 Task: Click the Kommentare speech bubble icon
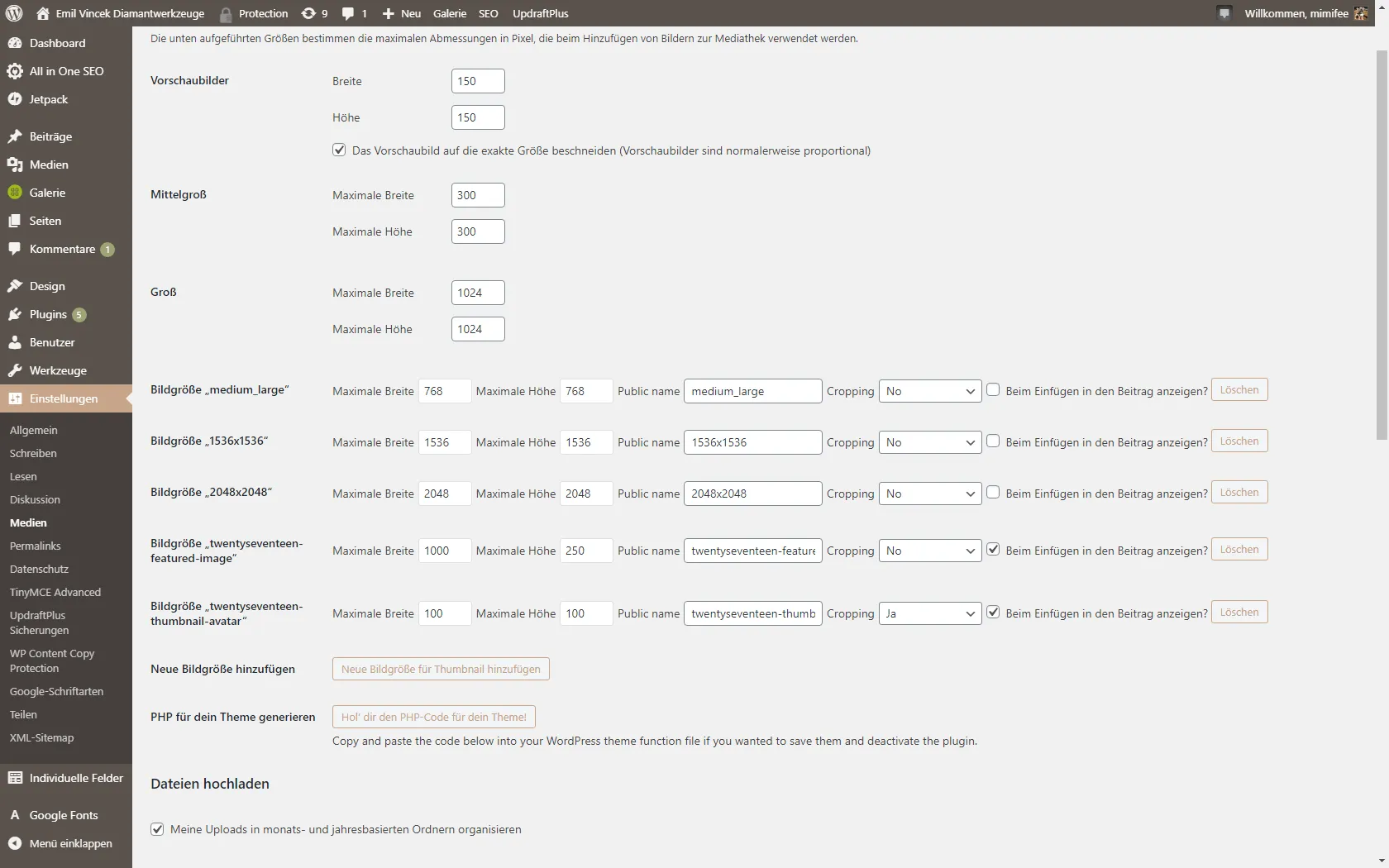click(x=15, y=249)
